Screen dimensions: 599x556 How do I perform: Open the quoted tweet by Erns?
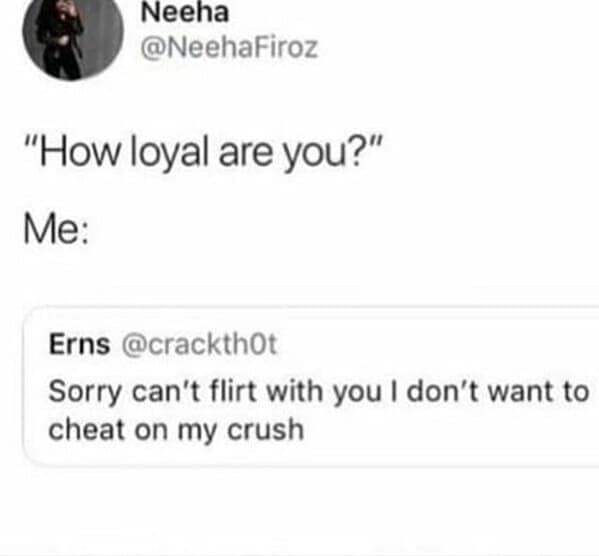click(311, 386)
